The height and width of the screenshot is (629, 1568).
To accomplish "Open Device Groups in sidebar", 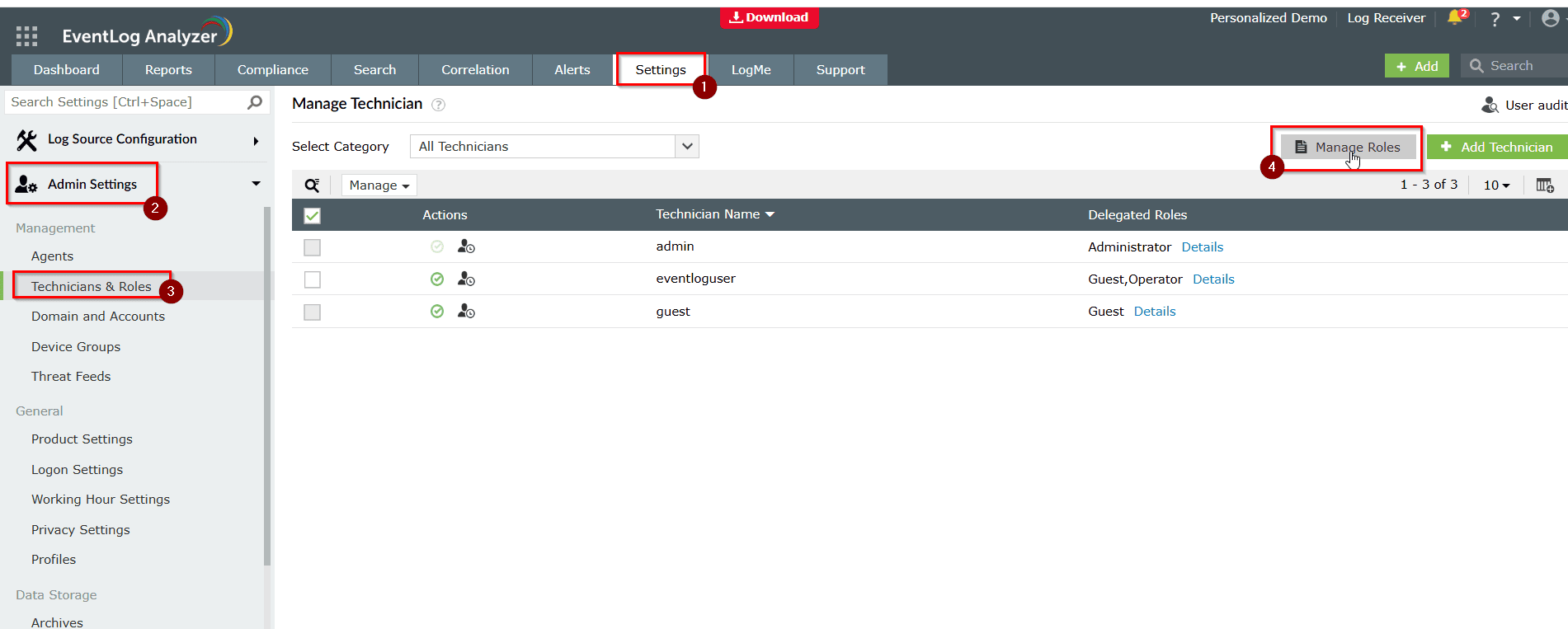I will (76, 347).
